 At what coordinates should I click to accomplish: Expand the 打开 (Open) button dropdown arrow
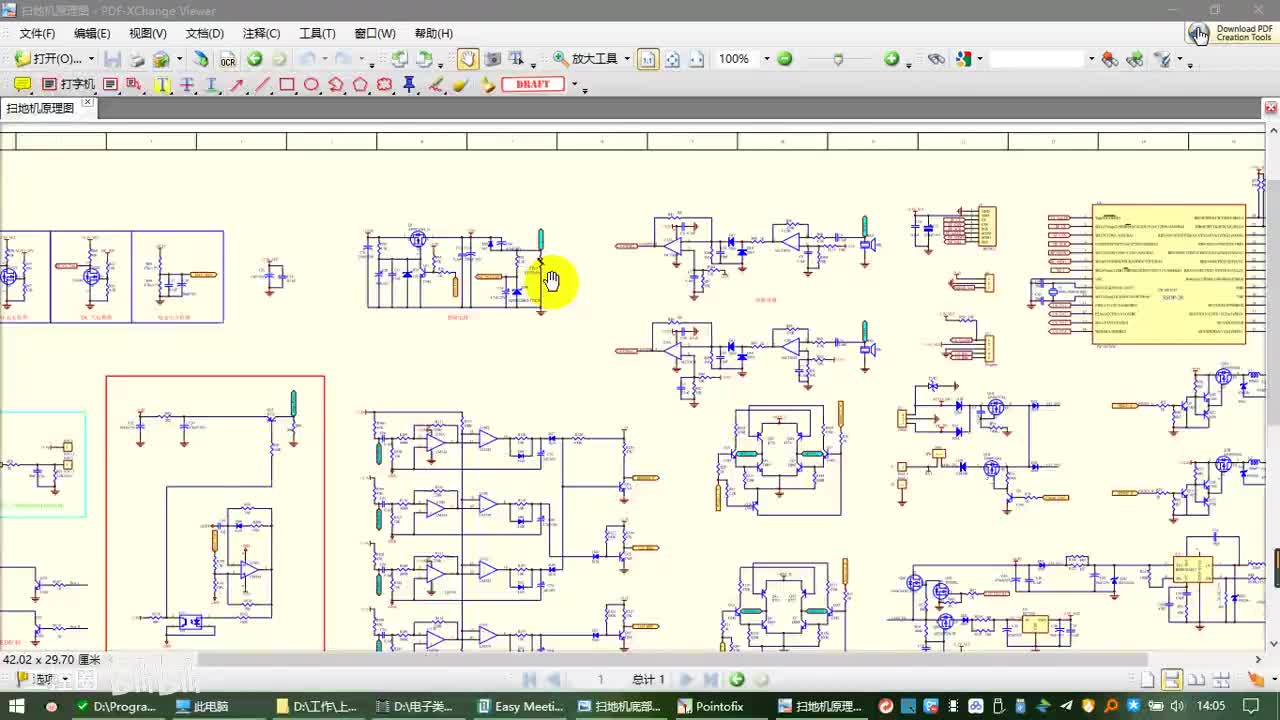click(x=91, y=59)
